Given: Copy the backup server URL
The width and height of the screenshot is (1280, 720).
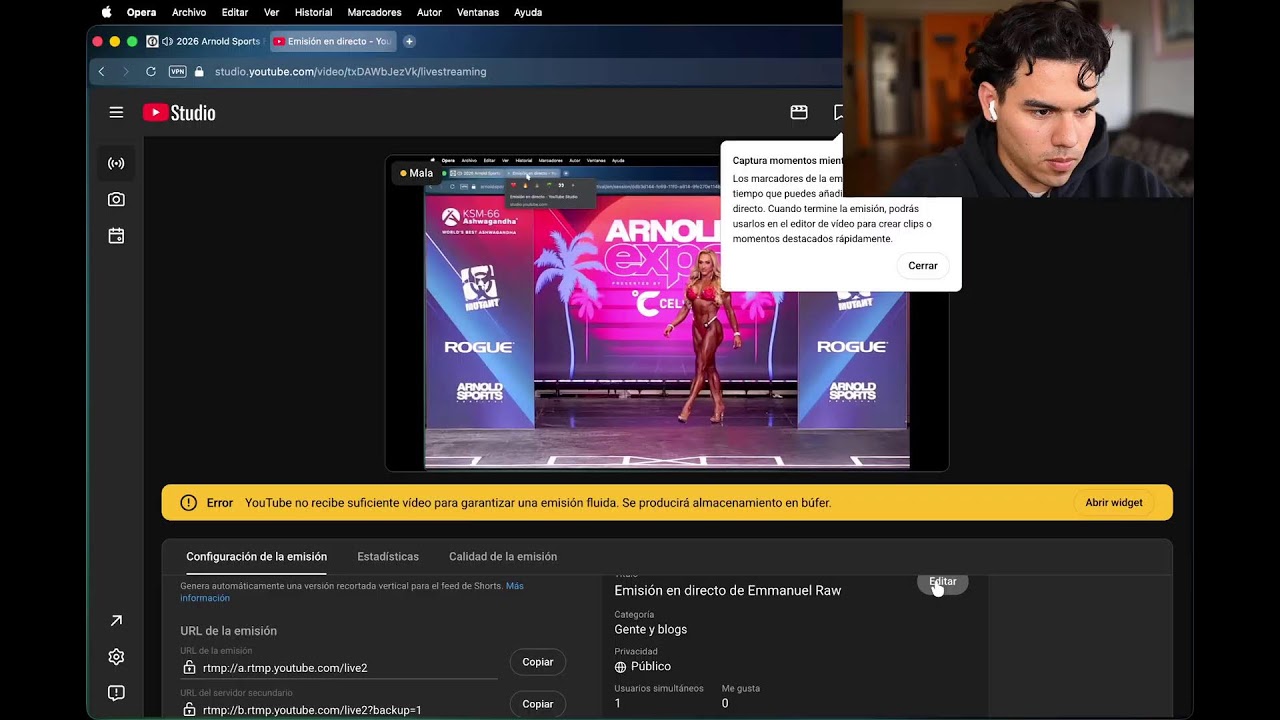Looking at the screenshot, I should click(x=538, y=704).
